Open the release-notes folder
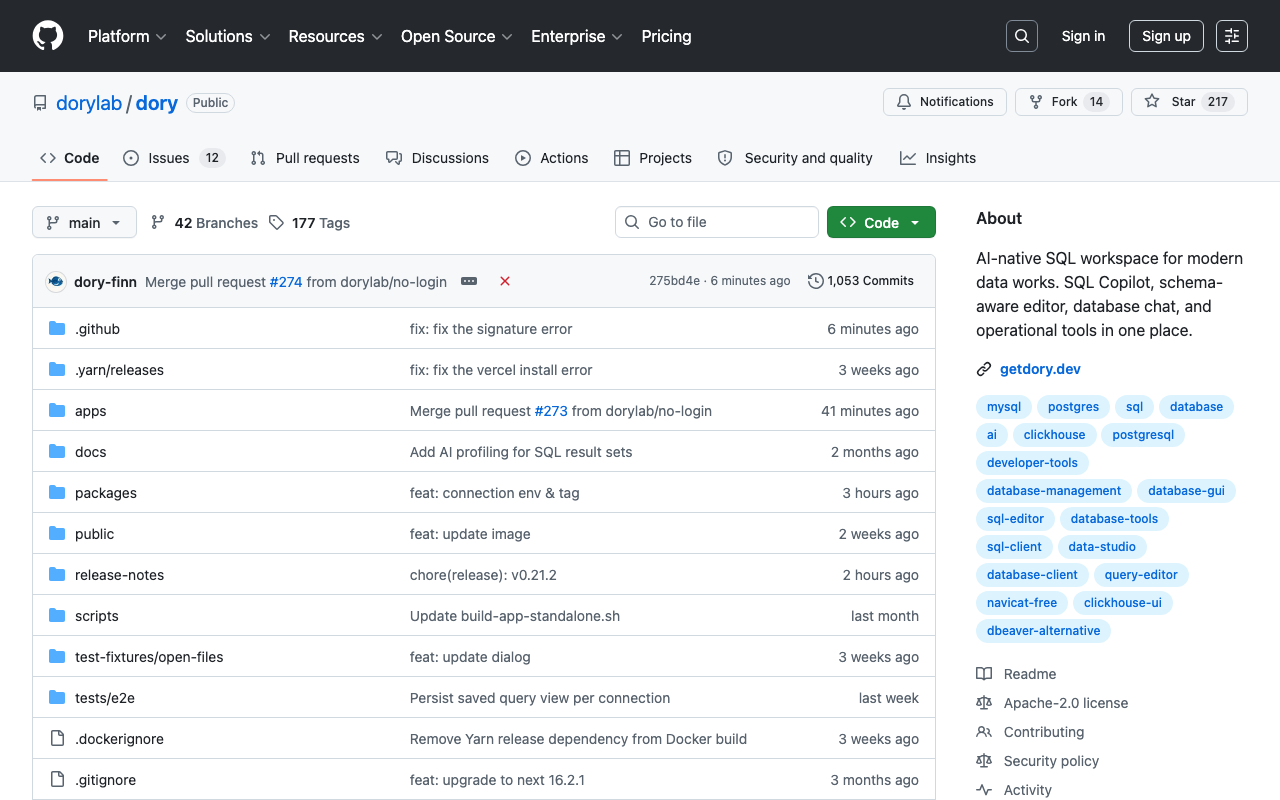 (119, 575)
